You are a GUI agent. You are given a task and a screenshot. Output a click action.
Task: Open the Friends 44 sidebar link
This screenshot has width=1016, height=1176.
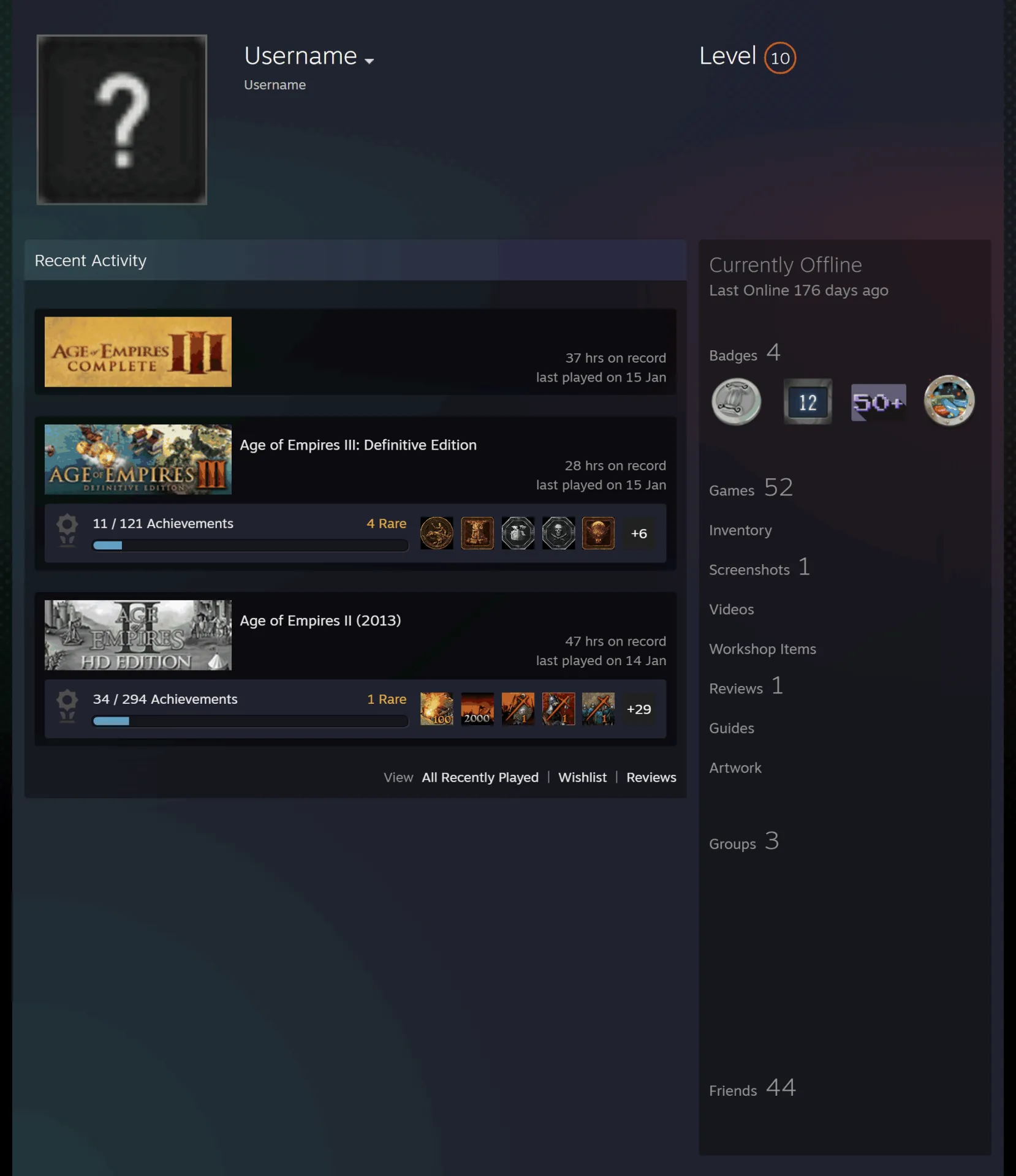coord(752,1088)
